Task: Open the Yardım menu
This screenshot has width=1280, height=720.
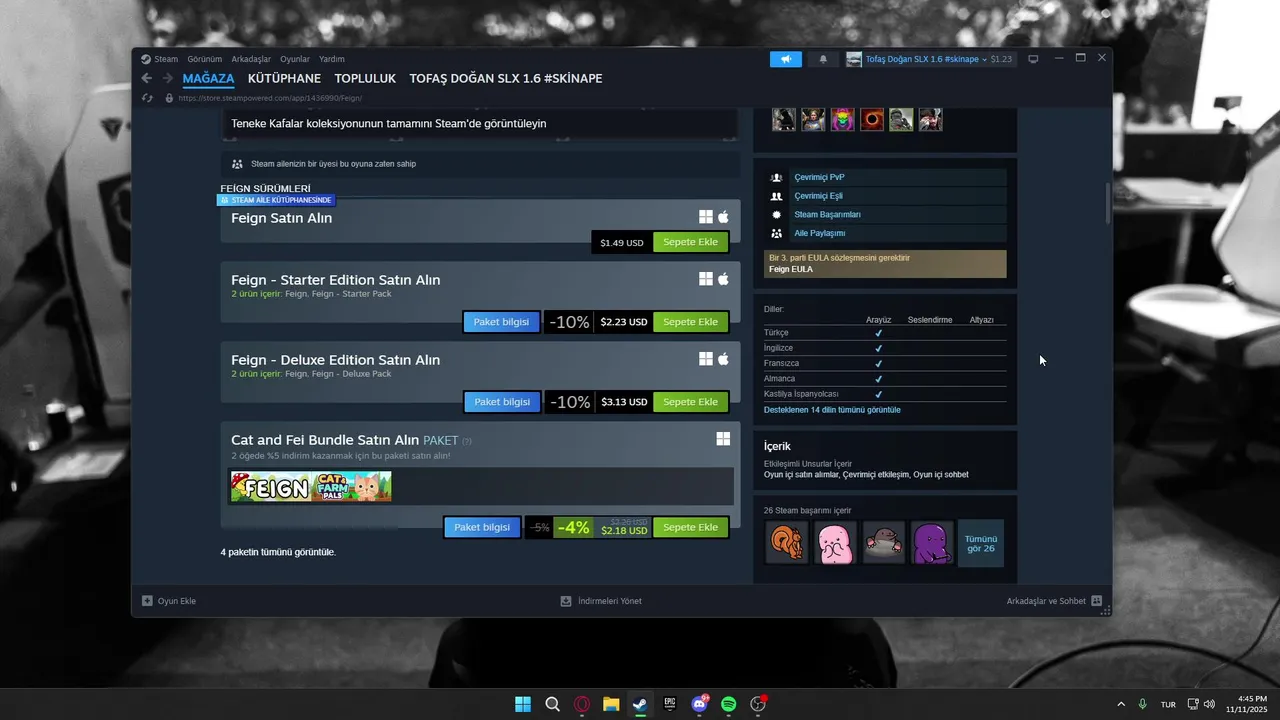Action: pos(332,59)
